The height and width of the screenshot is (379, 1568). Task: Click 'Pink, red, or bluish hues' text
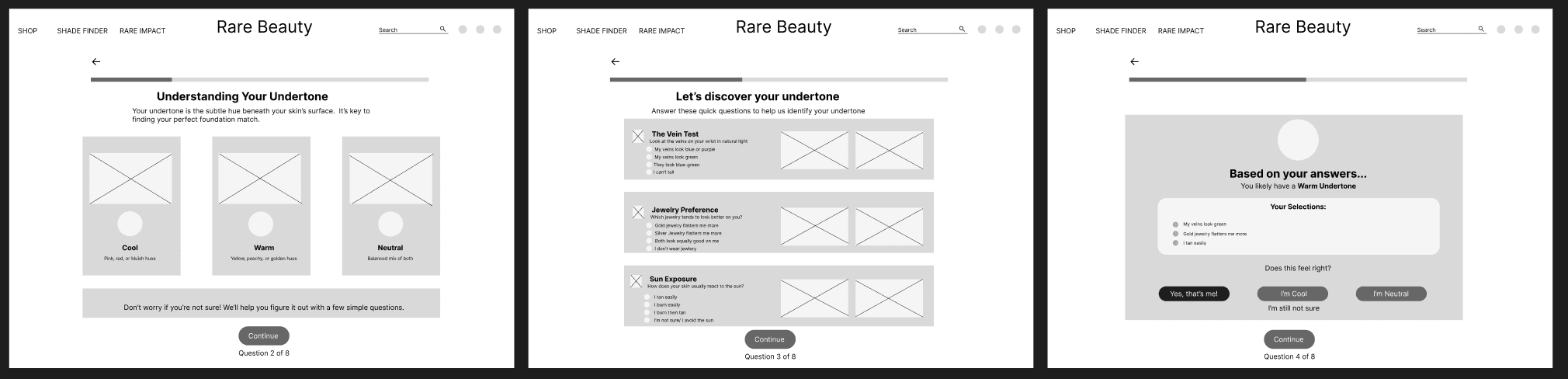[x=130, y=259]
